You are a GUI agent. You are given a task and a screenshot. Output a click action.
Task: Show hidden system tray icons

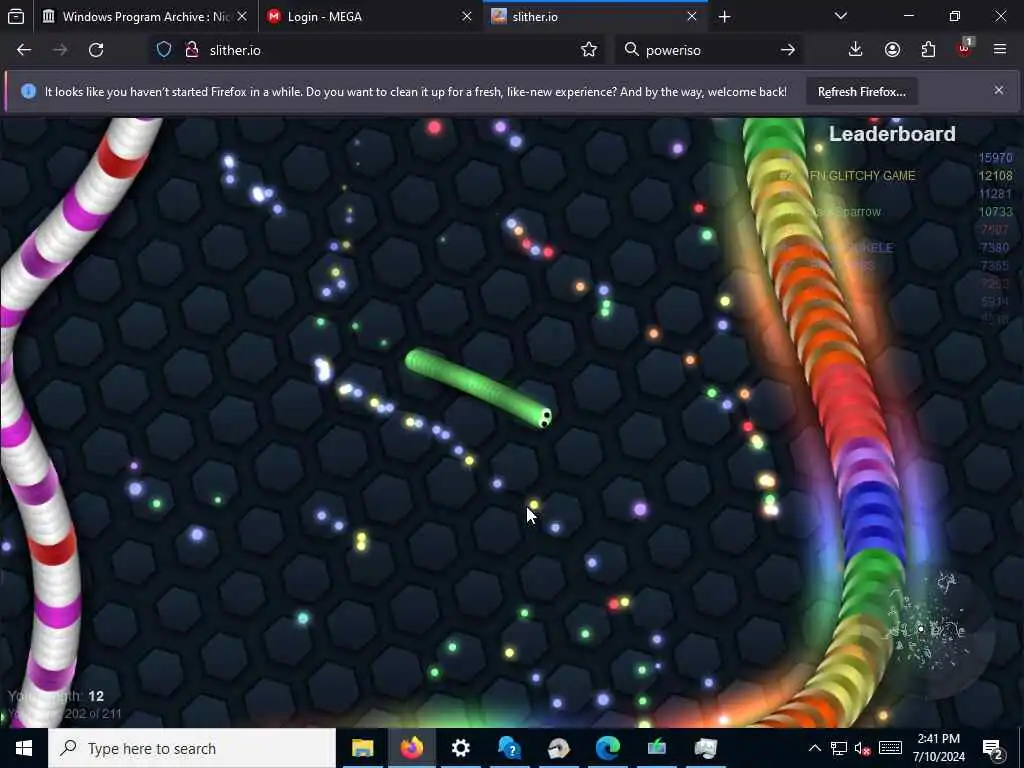pos(815,748)
